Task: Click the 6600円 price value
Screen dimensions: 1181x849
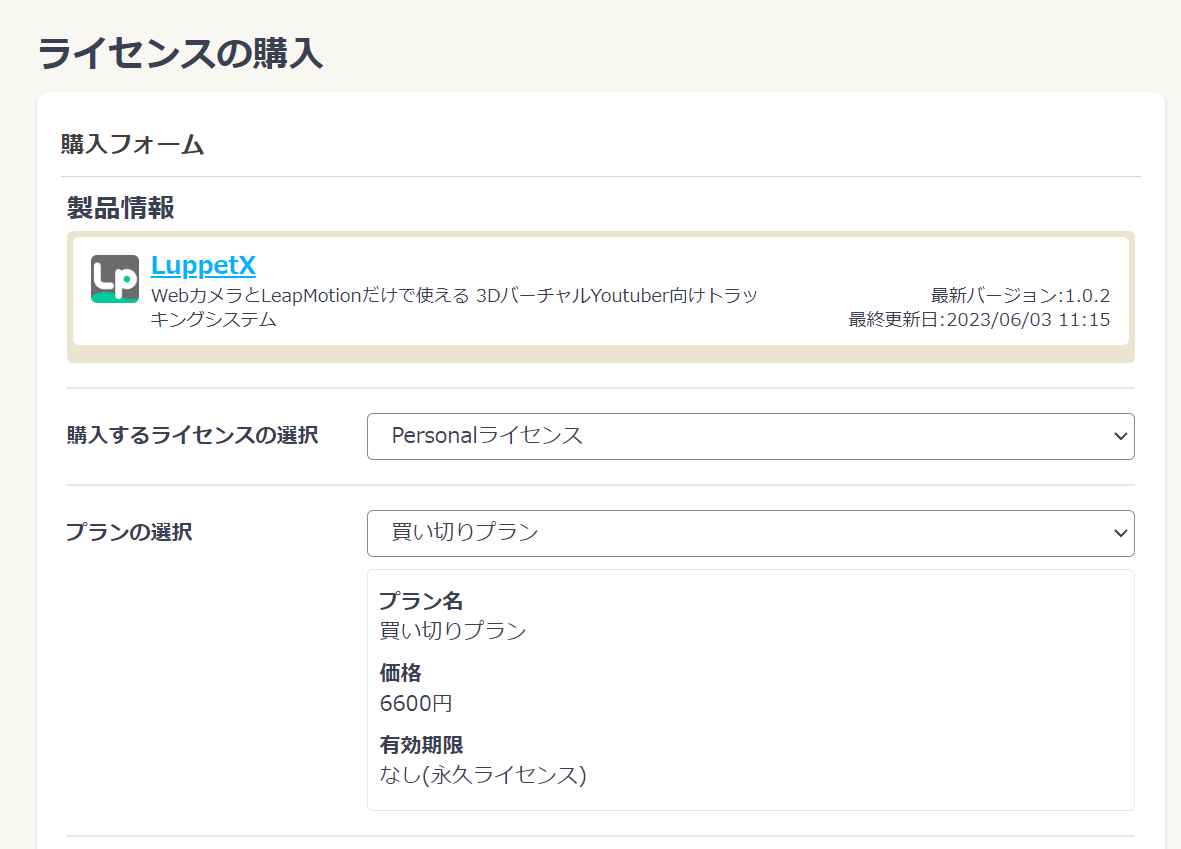Action: click(416, 703)
